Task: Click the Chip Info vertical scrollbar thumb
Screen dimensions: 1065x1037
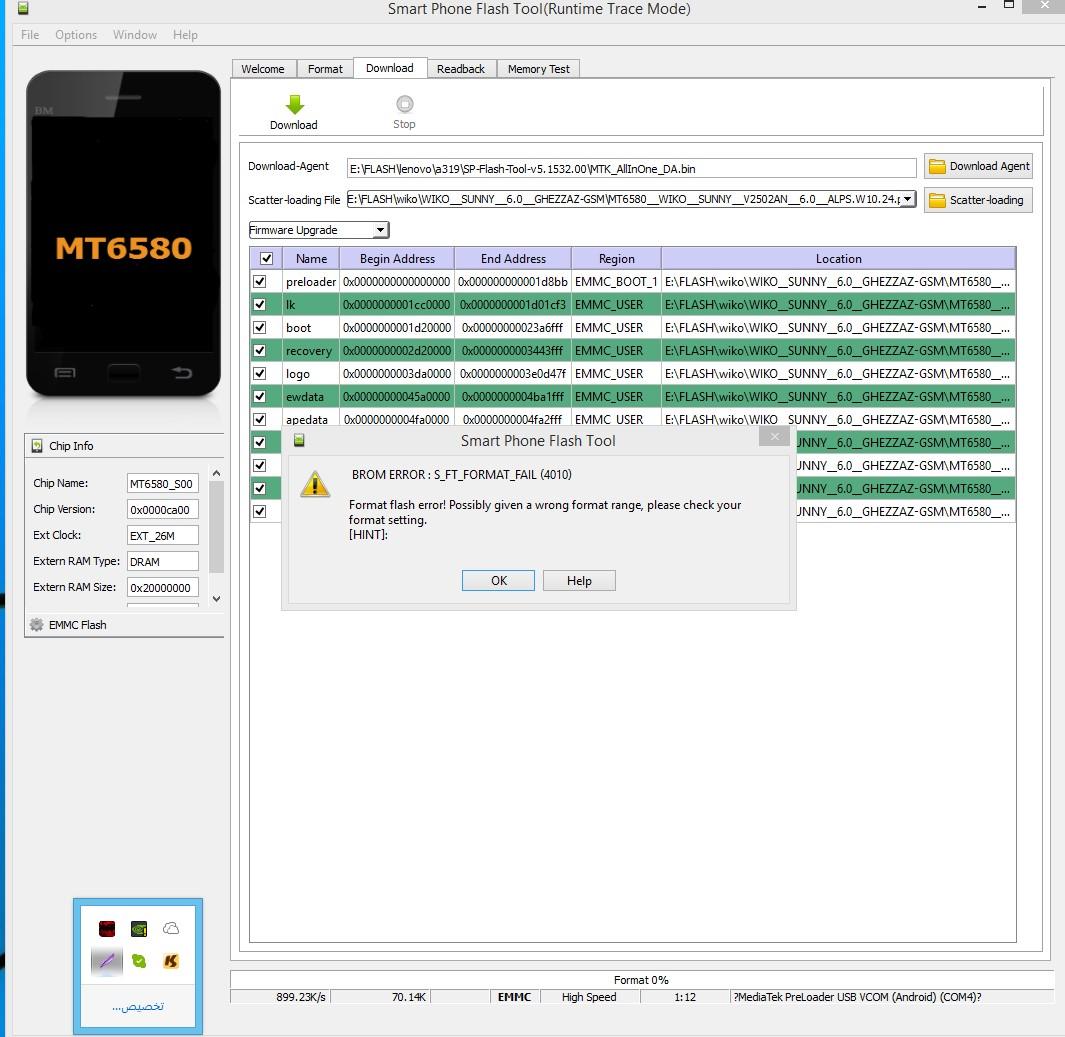Action: 217,528
